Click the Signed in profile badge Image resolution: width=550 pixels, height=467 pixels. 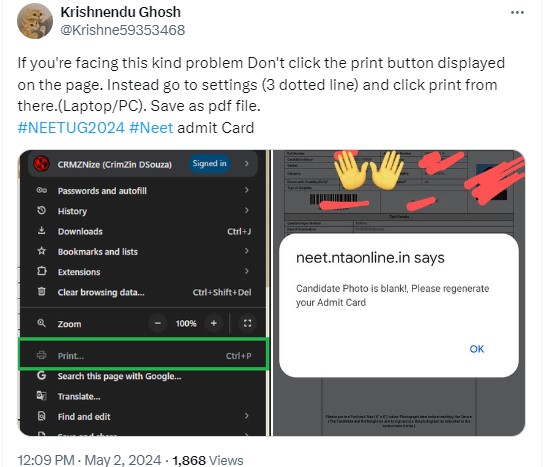pos(209,164)
